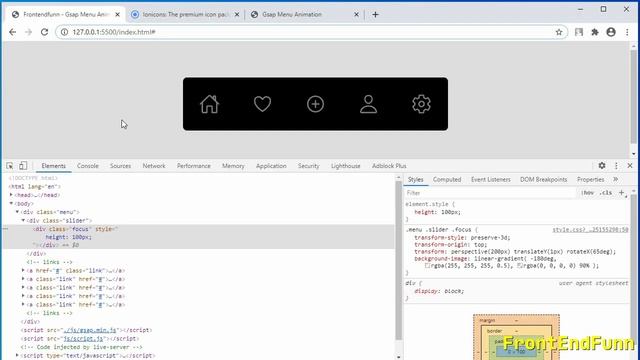Open the Performance panel tab

(x=194, y=166)
